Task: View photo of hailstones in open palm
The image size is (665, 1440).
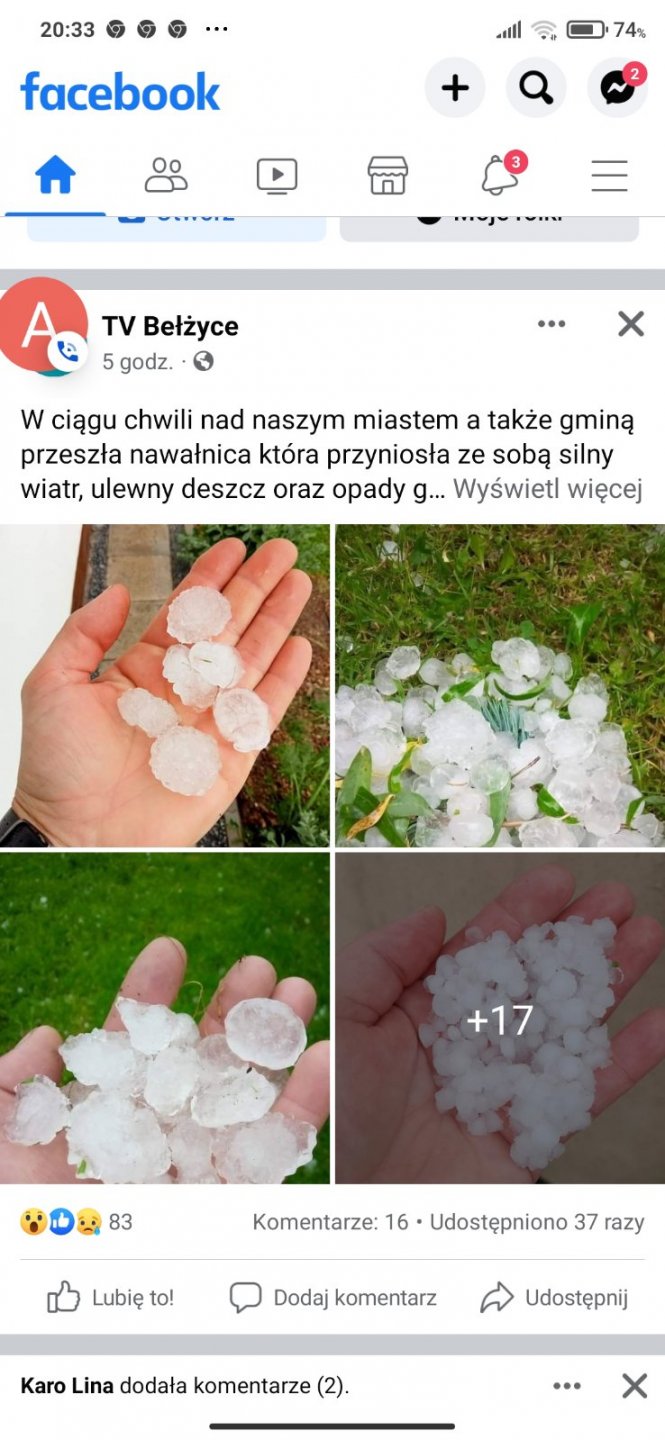Action: 164,685
